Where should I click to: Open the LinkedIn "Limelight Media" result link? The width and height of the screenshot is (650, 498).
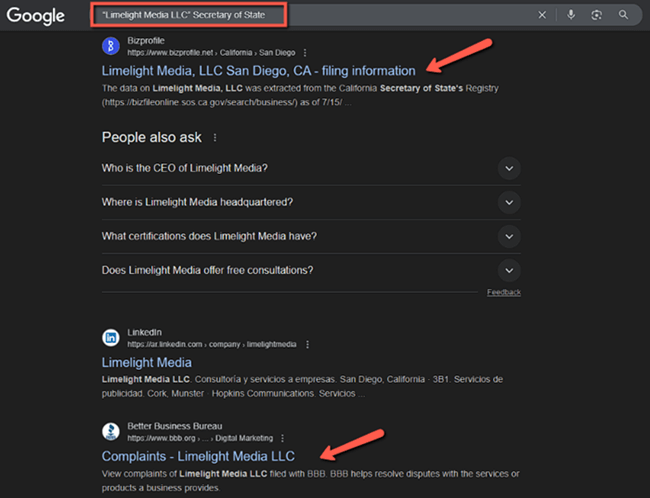coord(146,362)
